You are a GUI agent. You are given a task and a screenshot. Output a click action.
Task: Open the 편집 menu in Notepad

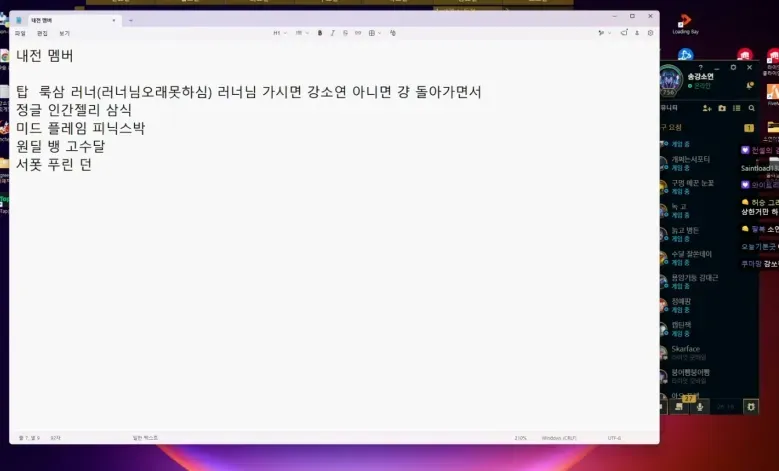pos(42,33)
